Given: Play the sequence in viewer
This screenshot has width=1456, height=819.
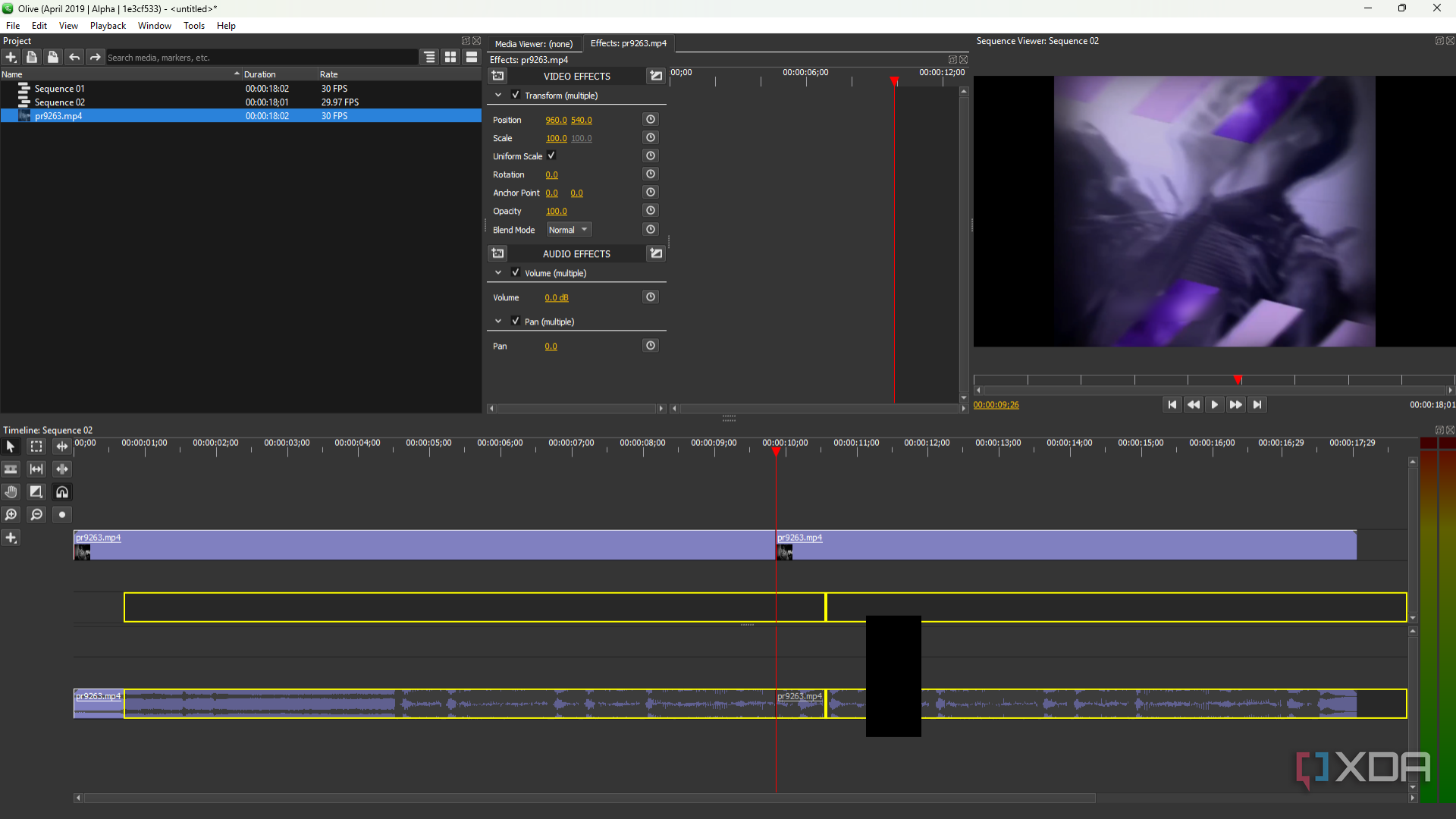Looking at the screenshot, I should [1215, 405].
